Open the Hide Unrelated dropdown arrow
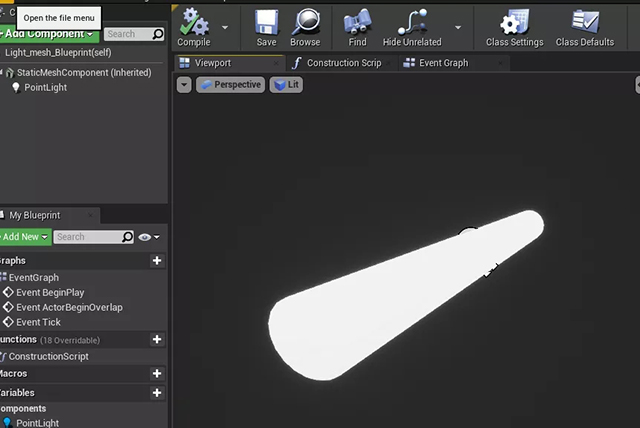The image size is (640, 428). click(x=457, y=28)
